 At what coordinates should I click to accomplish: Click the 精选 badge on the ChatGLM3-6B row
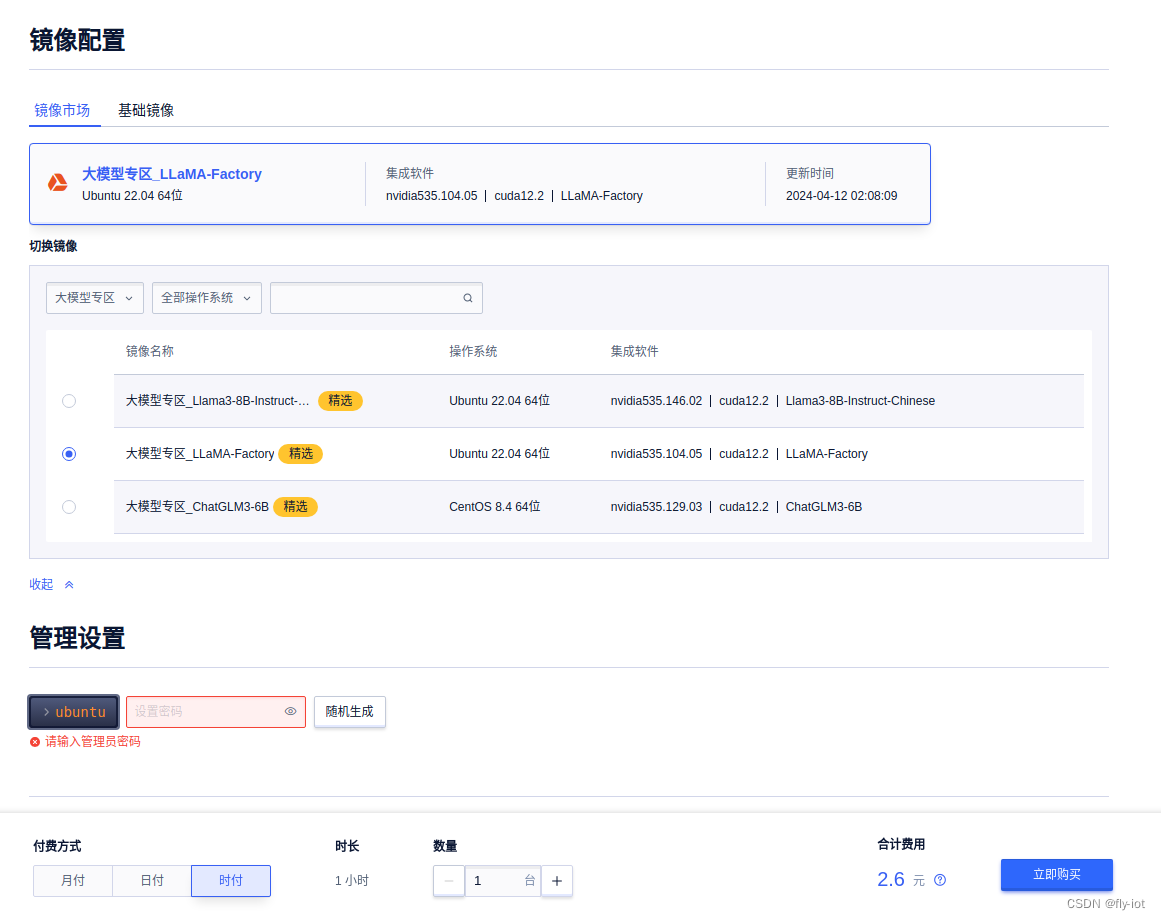tap(295, 506)
